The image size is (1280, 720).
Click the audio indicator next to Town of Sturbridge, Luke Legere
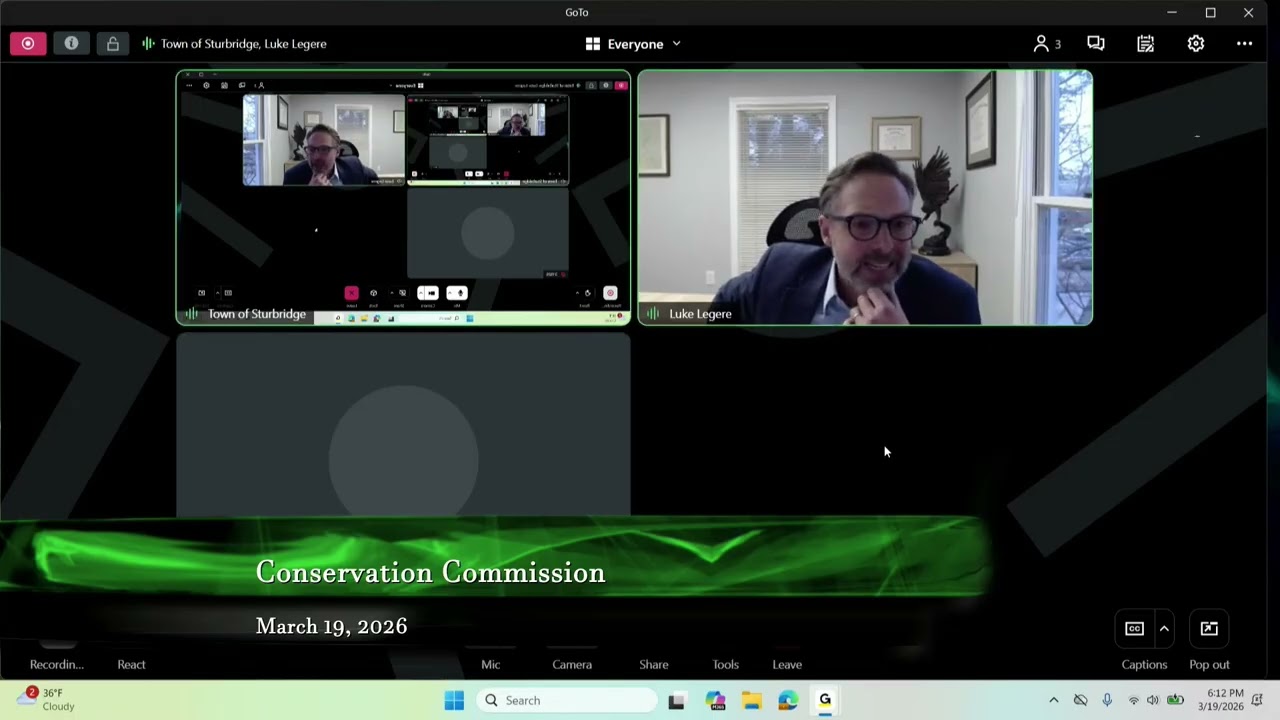148,44
